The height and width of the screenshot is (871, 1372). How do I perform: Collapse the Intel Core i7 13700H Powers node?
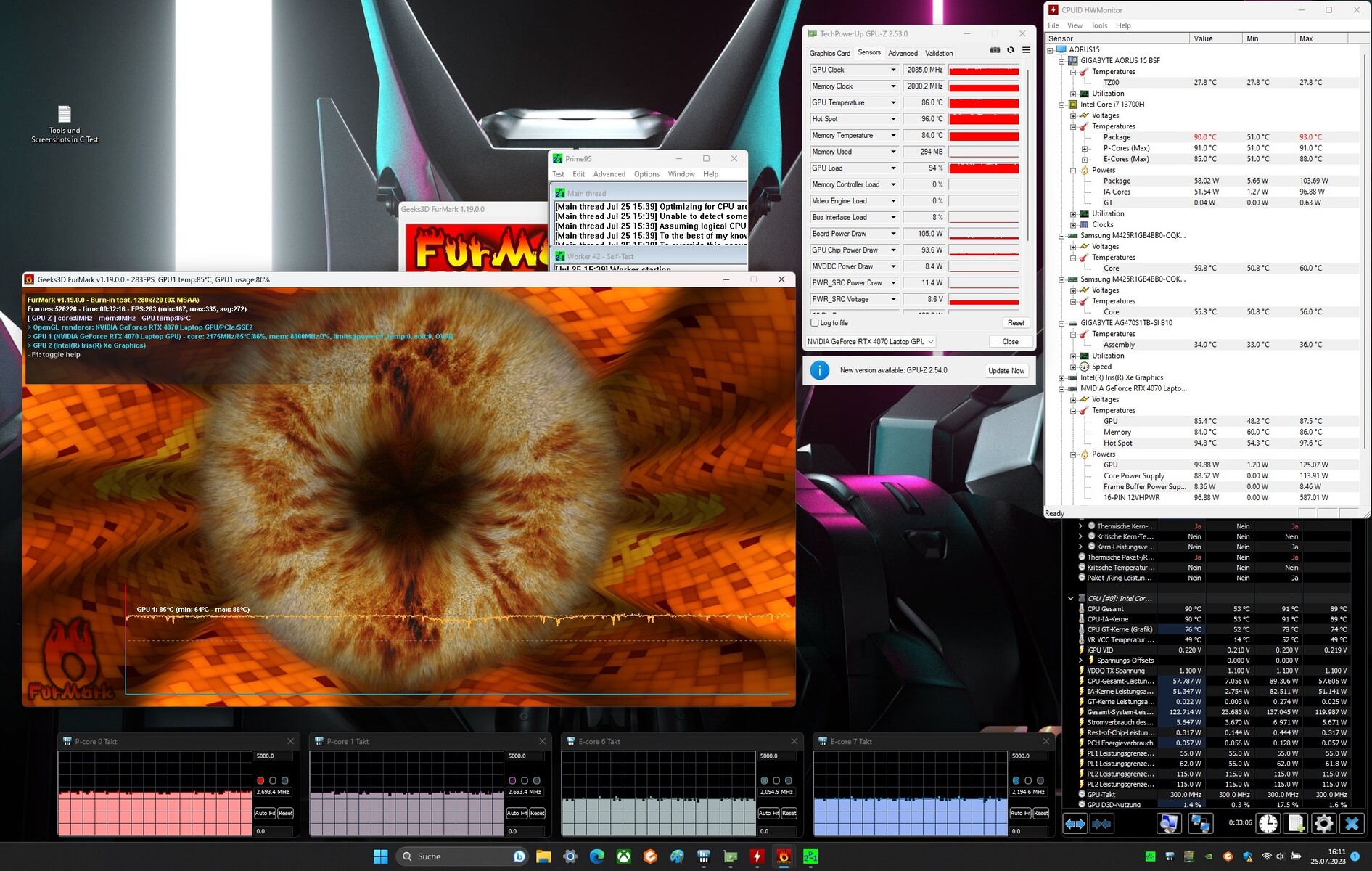tap(1073, 170)
